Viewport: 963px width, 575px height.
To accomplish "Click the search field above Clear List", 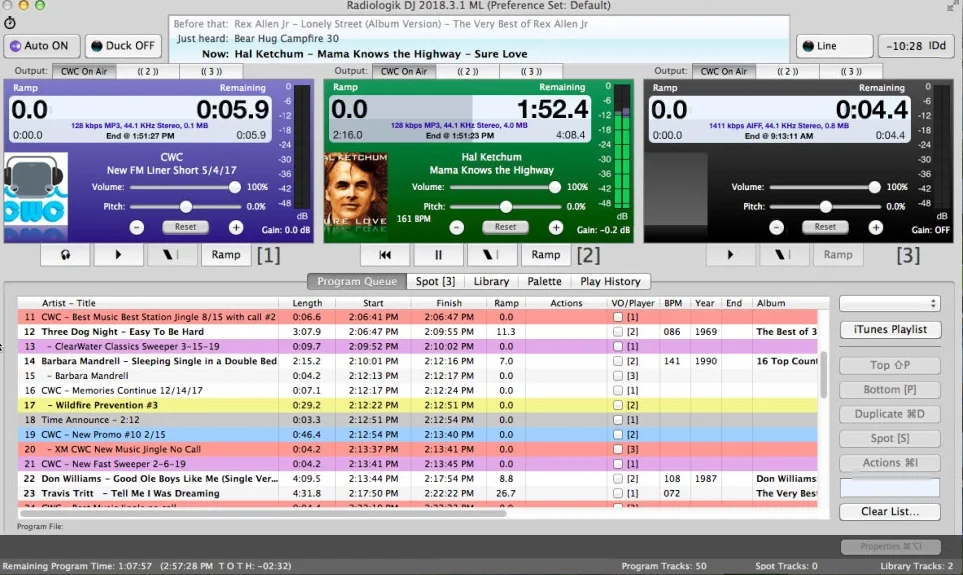I will [x=890, y=488].
